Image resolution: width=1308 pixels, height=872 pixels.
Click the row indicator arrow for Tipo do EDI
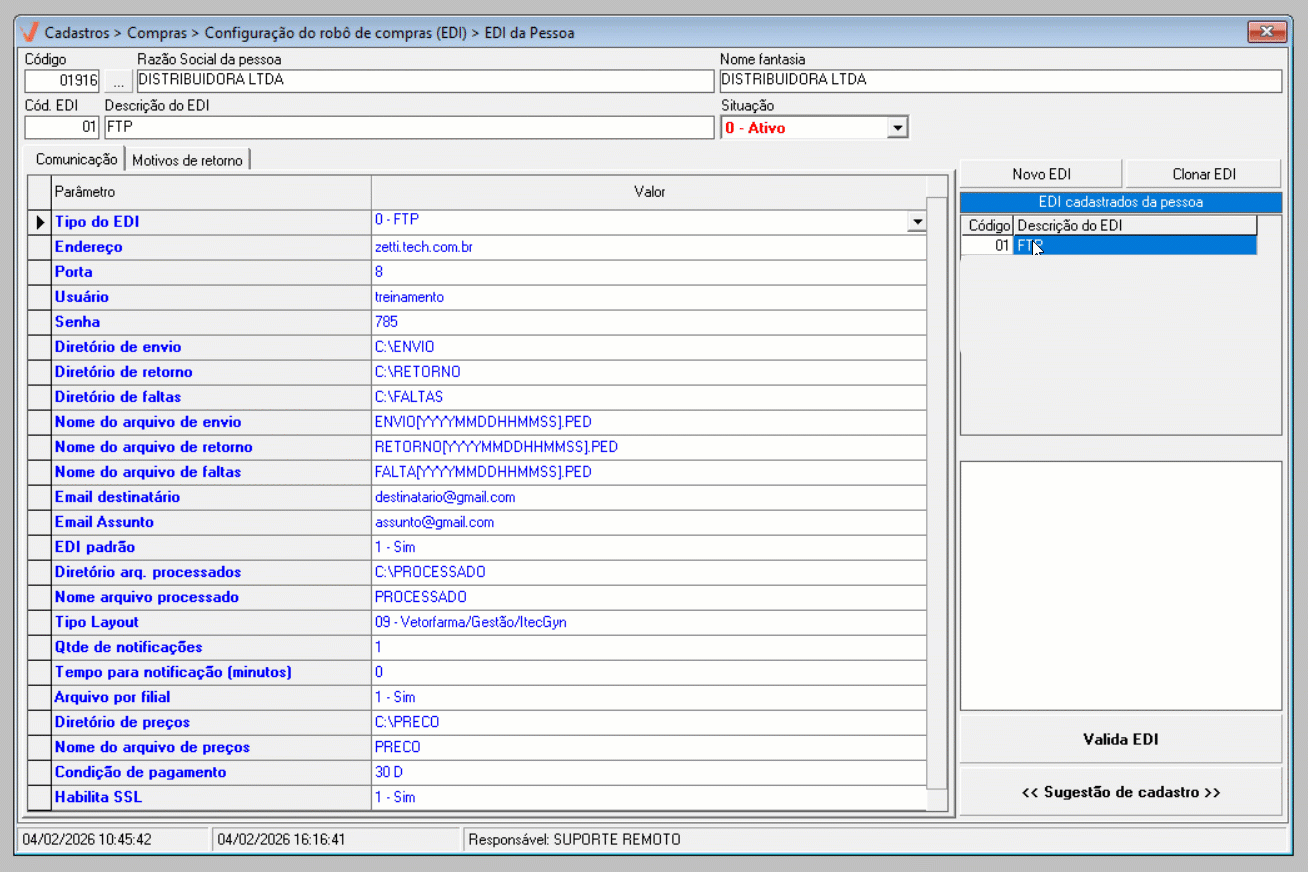[x=40, y=222]
